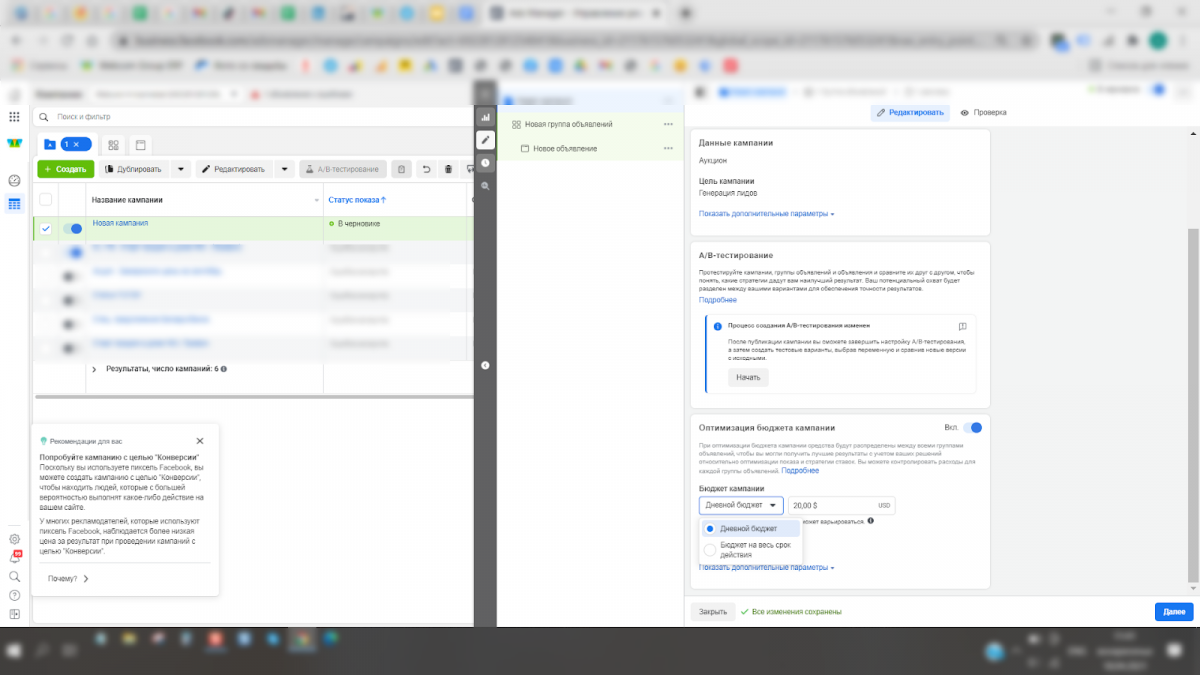Expand Показать дополнительные параметры under campaign data
The image size is (1200, 675).
coord(766,213)
